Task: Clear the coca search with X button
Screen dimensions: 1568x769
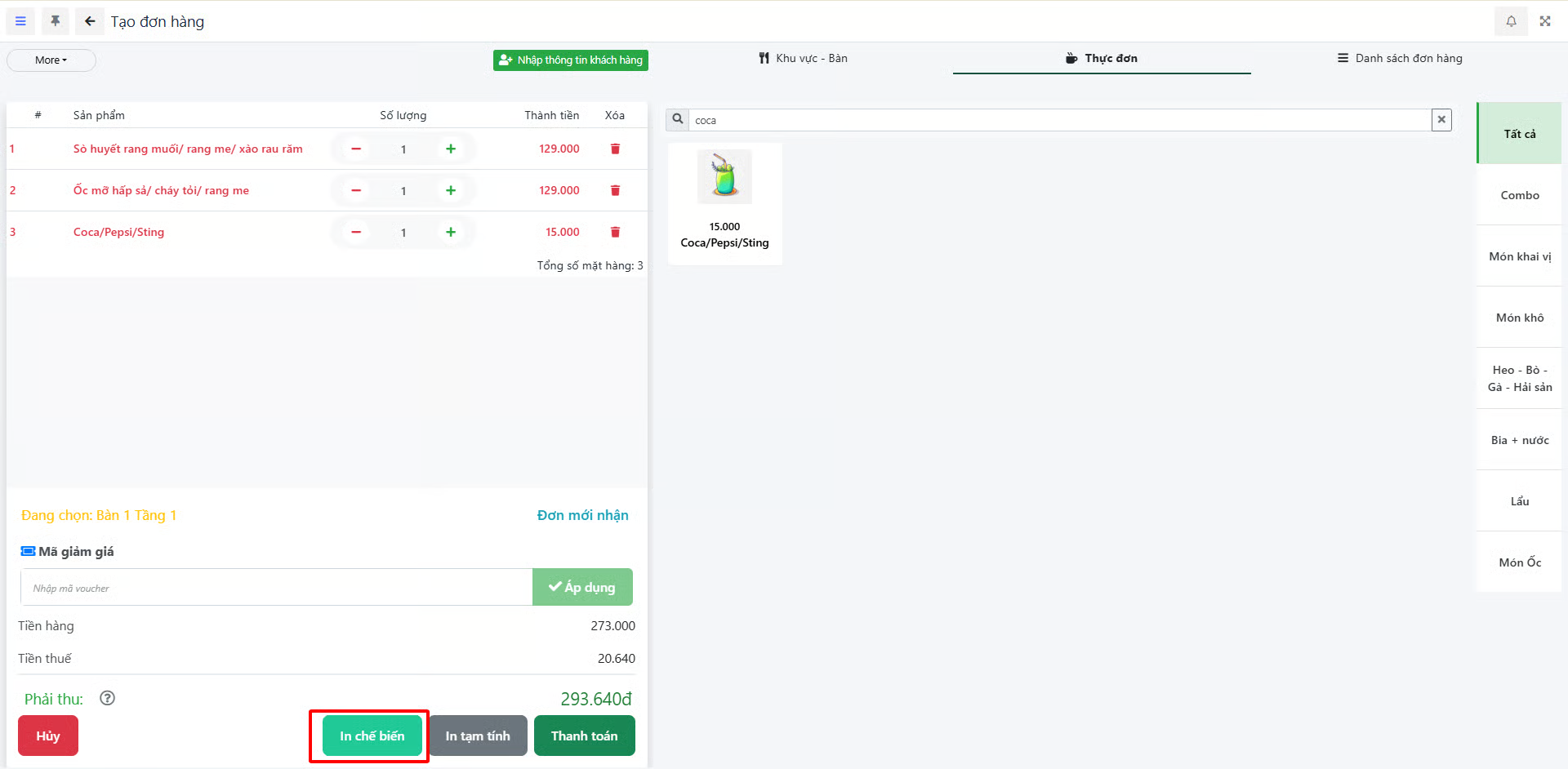Action: coord(1441,120)
